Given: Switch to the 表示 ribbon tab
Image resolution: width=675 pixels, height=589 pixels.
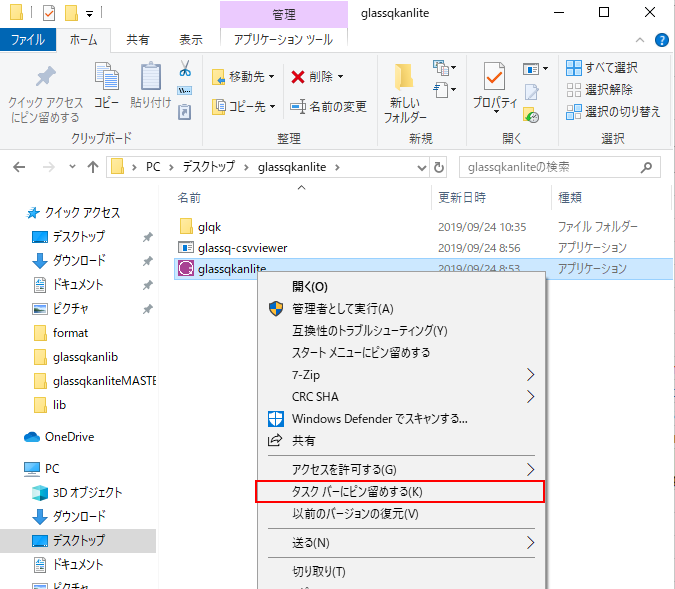Looking at the screenshot, I should 191,40.
